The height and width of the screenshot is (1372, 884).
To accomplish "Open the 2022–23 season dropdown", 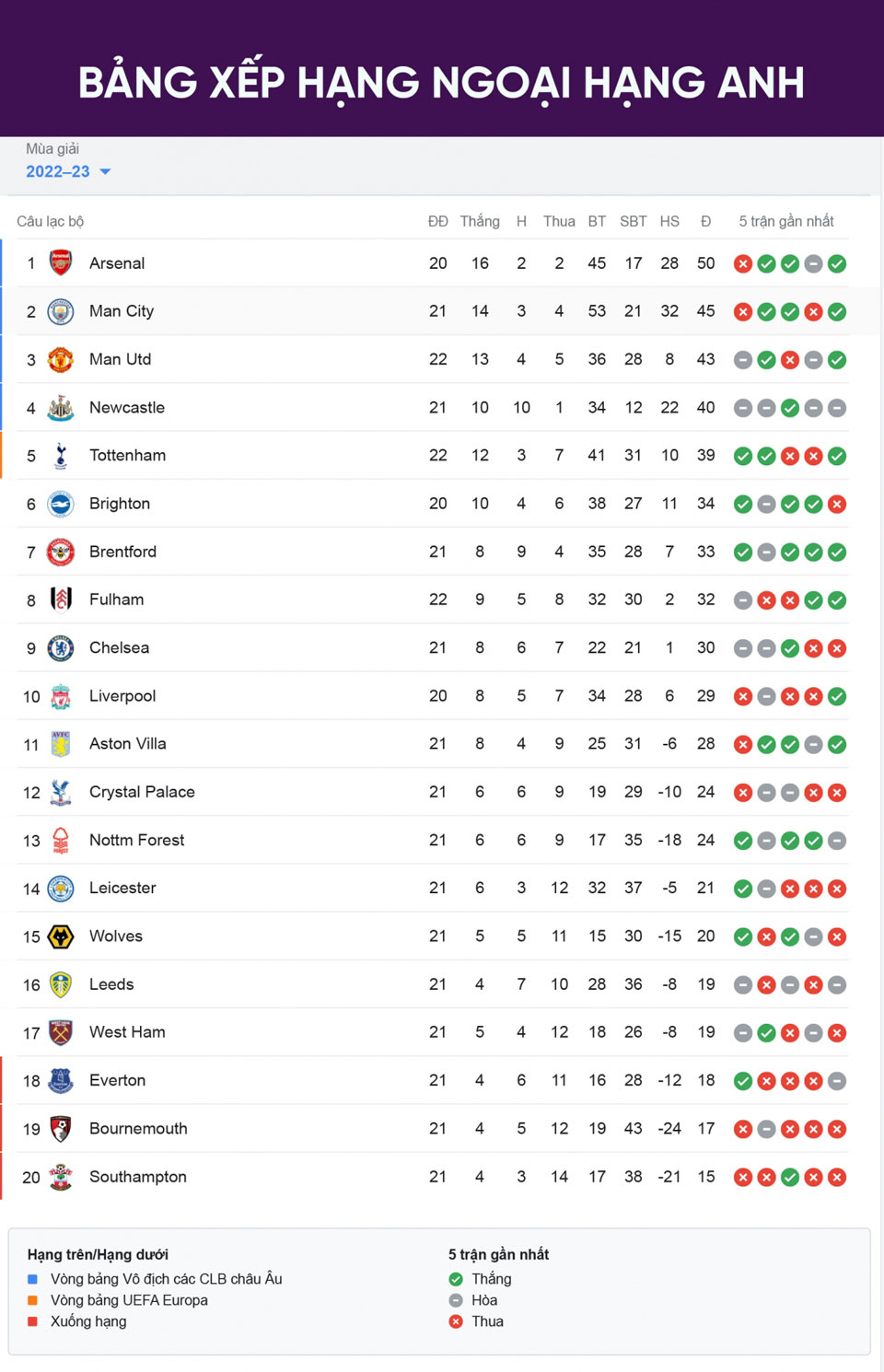I will click(x=58, y=171).
